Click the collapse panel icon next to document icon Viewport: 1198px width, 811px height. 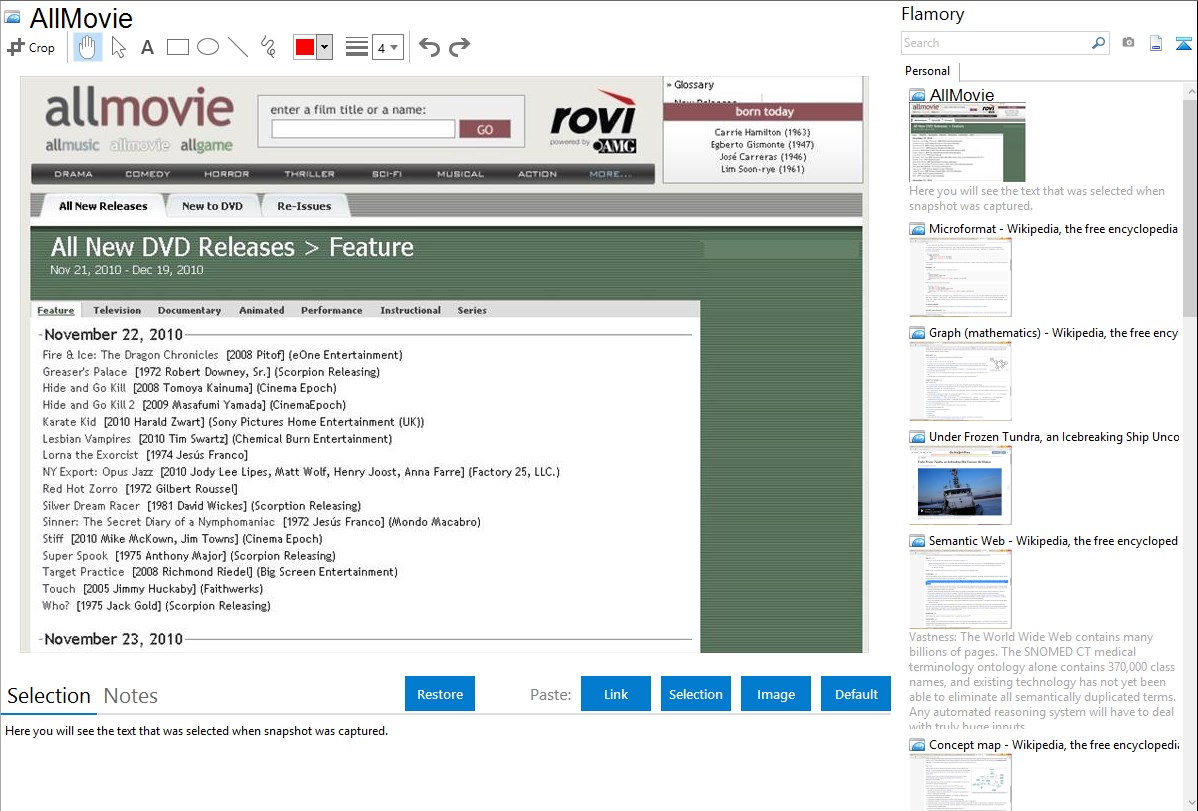1183,43
